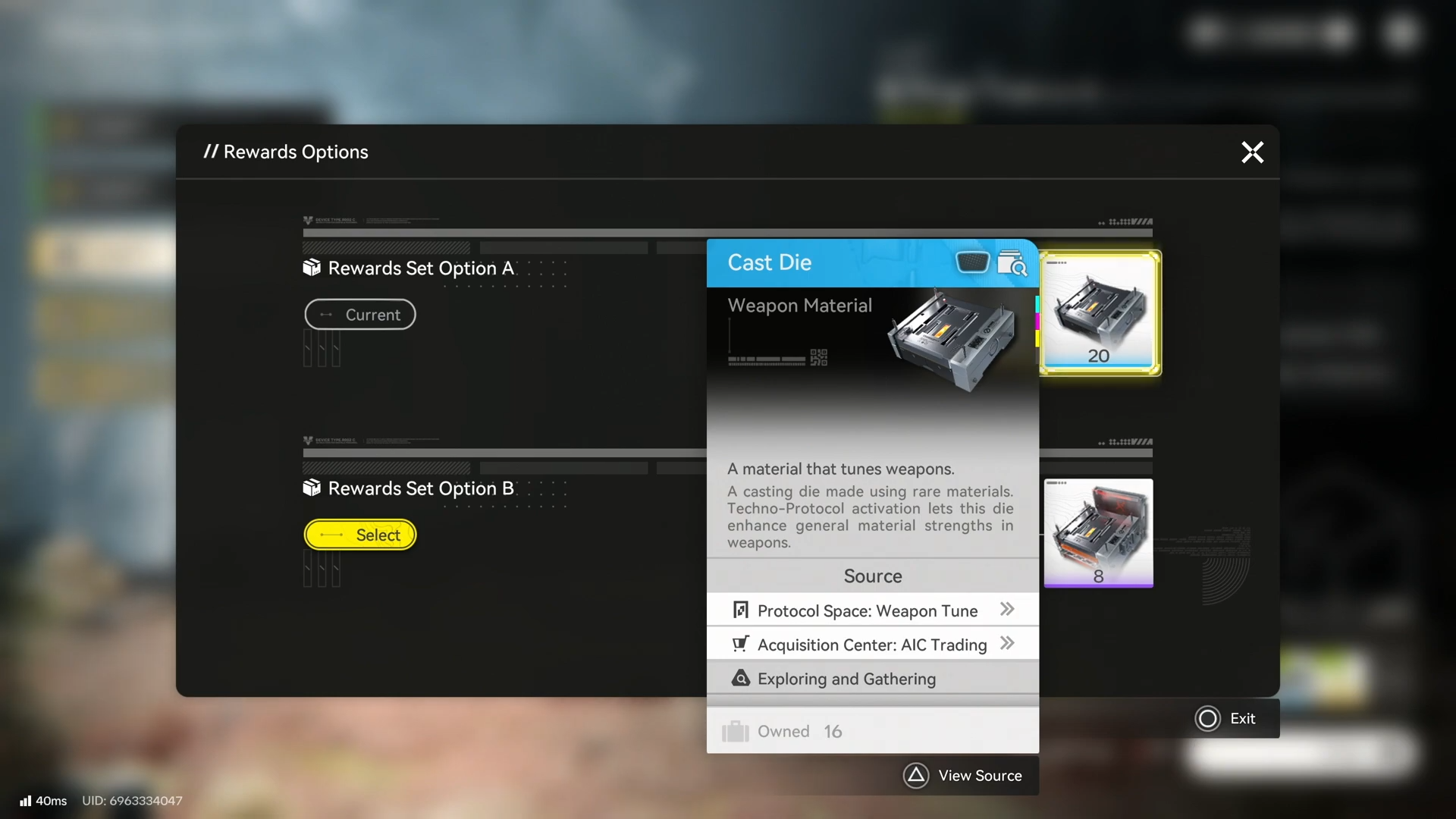
Task: Close the Rewards Options dialog with X
Action: tap(1252, 152)
